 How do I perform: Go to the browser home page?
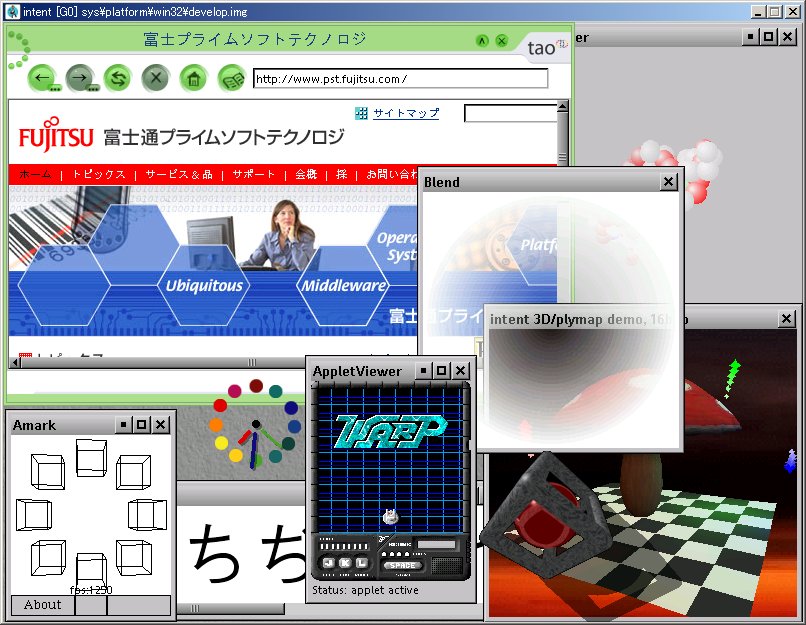pyautogui.click(x=194, y=79)
